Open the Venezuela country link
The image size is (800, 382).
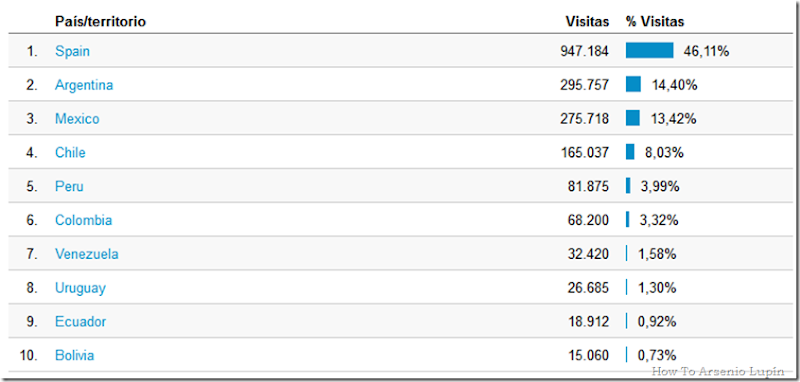87,254
